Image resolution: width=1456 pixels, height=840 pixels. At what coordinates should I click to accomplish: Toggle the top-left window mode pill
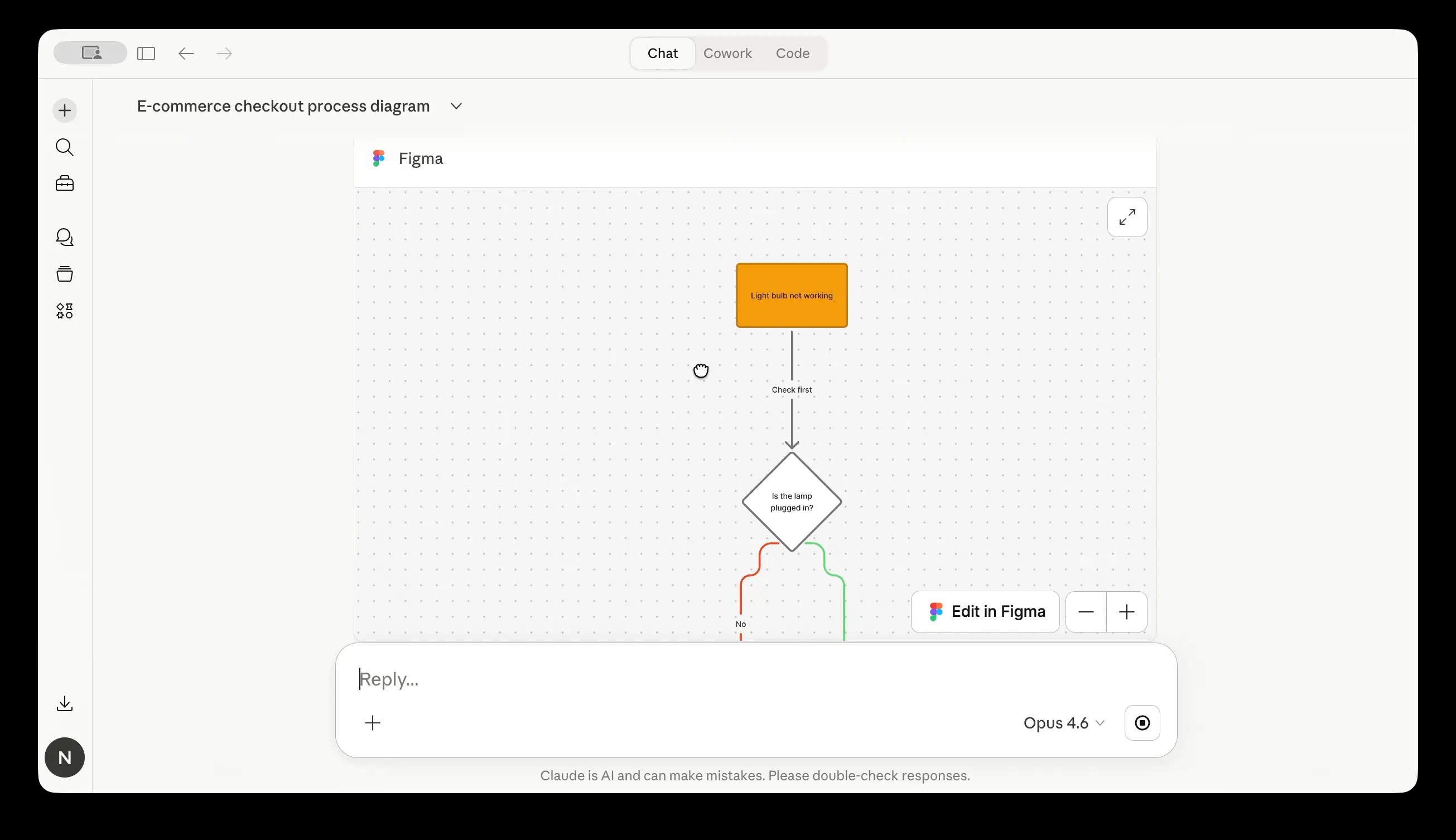(x=90, y=52)
